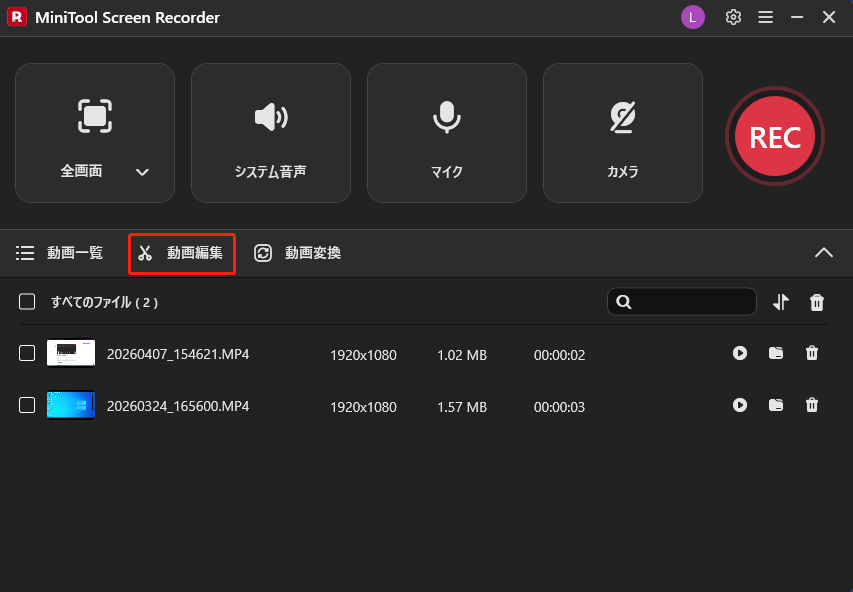Open the 動画一覧 list view icon
853x592 pixels.
pos(25,253)
